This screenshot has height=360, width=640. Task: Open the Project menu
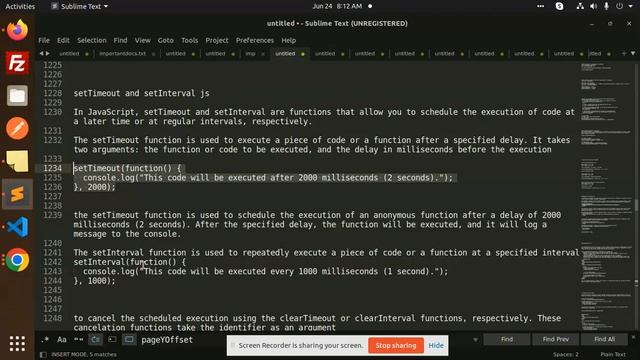click(217, 40)
